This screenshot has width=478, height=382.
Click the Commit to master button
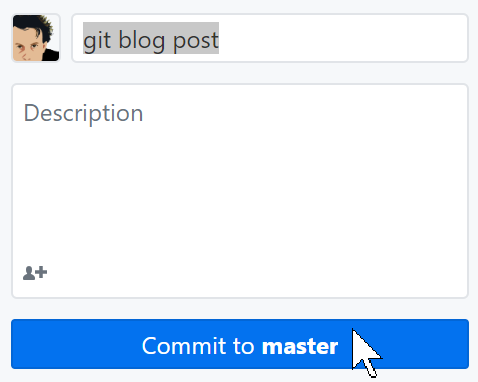(240, 344)
